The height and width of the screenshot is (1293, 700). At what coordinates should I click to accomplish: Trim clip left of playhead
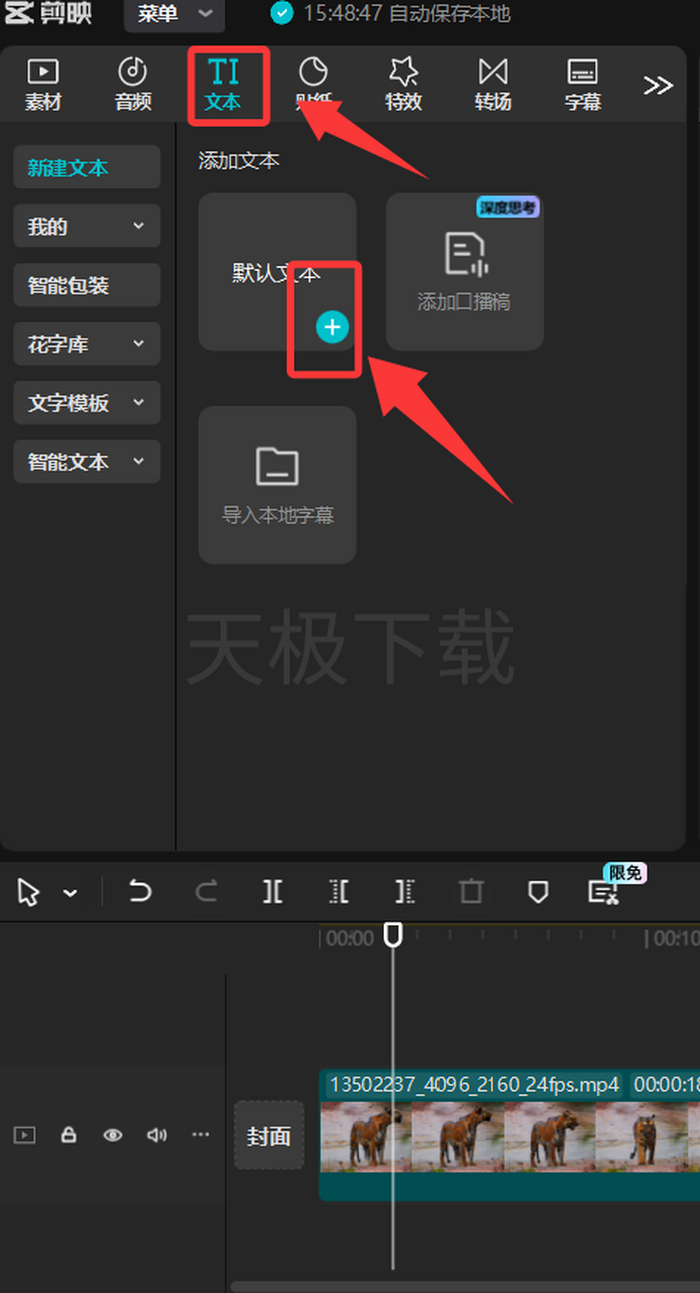point(339,892)
